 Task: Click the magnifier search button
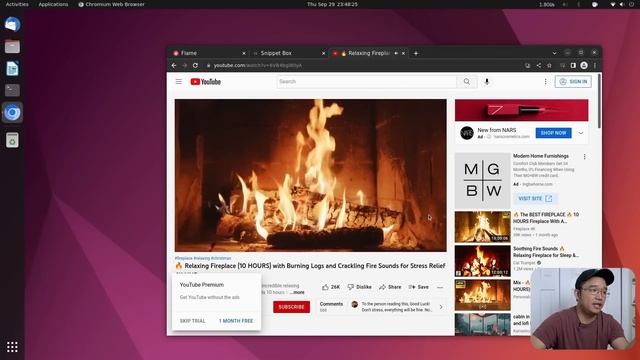(467, 82)
